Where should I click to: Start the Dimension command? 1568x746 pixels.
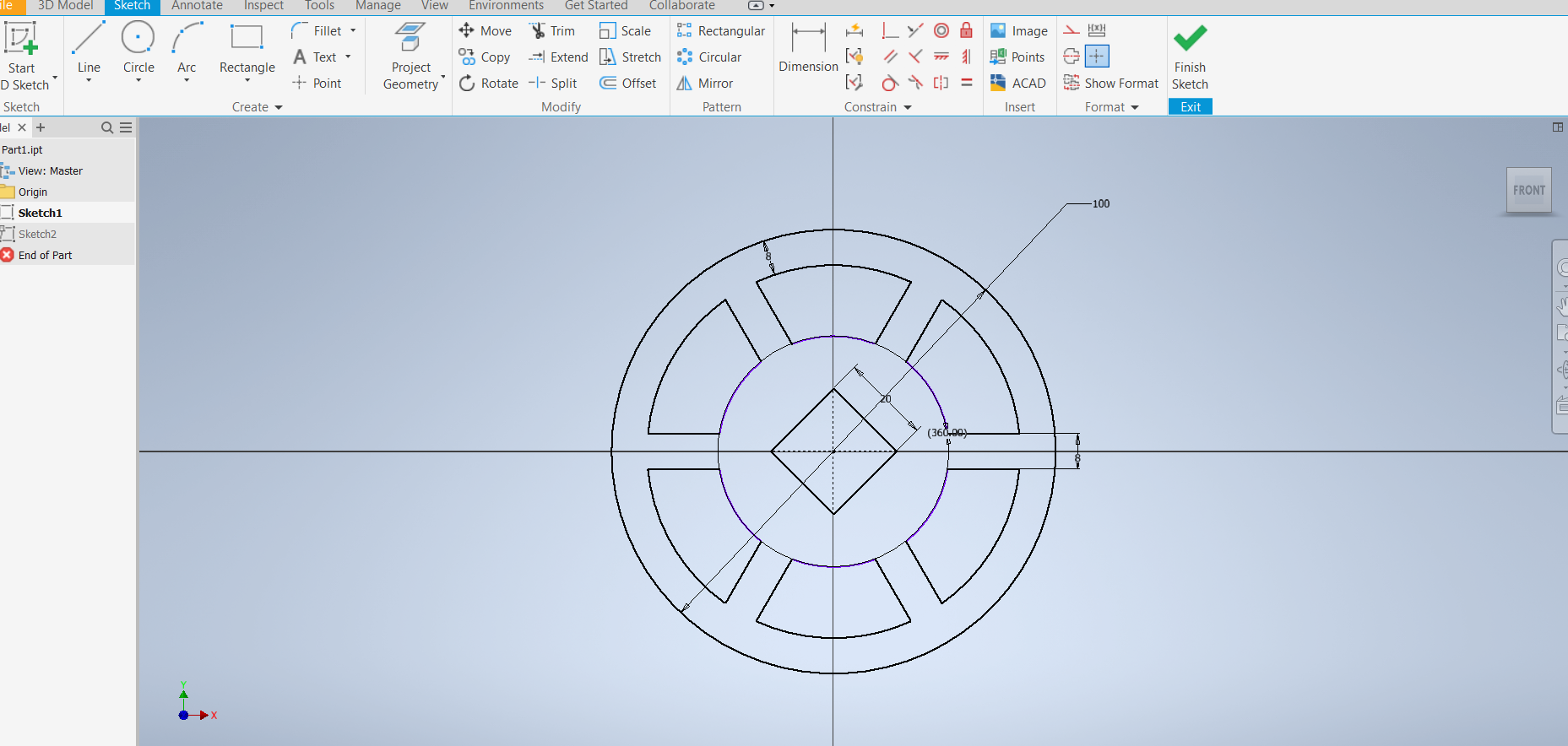[808, 49]
